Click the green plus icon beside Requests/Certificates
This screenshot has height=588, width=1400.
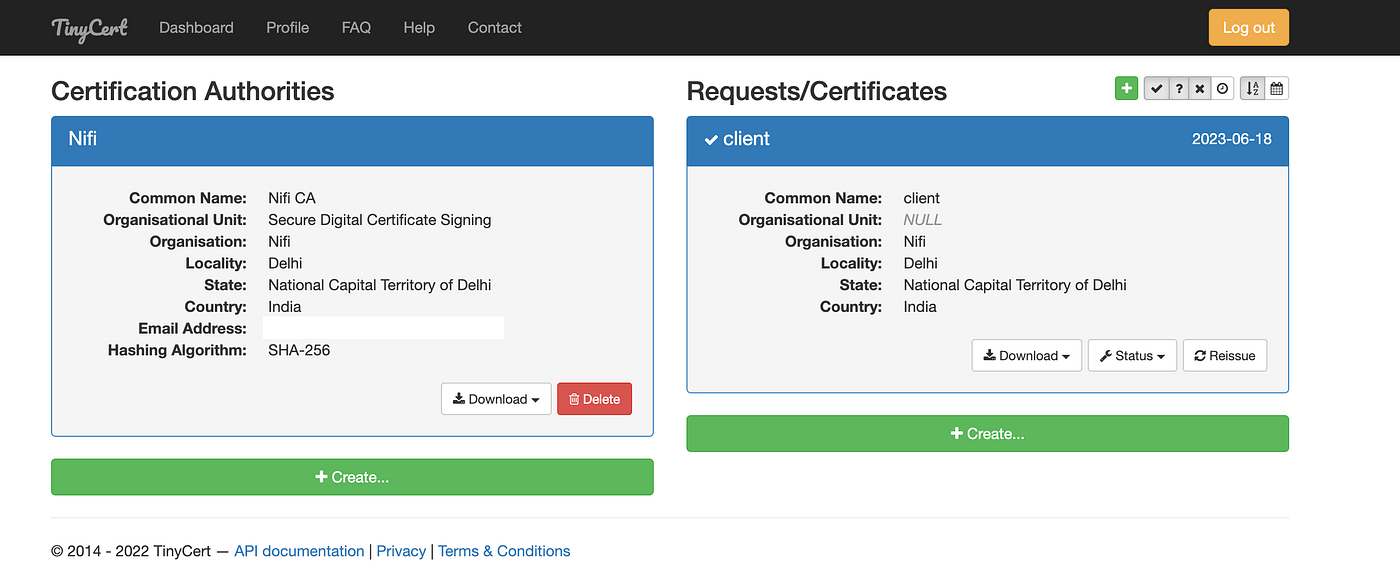1126,89
